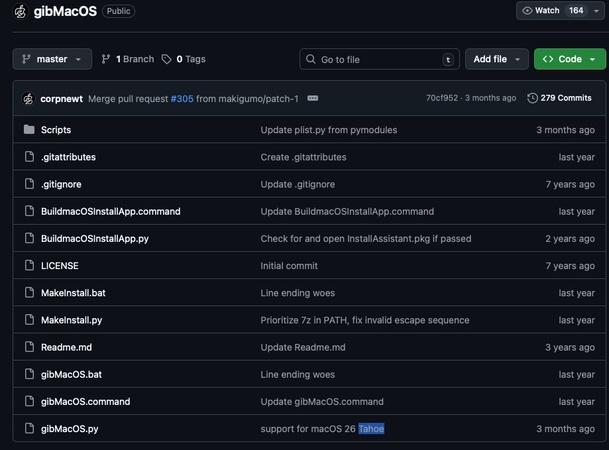This screenshot has height=450, width=609.
Task: Expand the commit message ellipsis icon
Action: click(x=312, y=98)
